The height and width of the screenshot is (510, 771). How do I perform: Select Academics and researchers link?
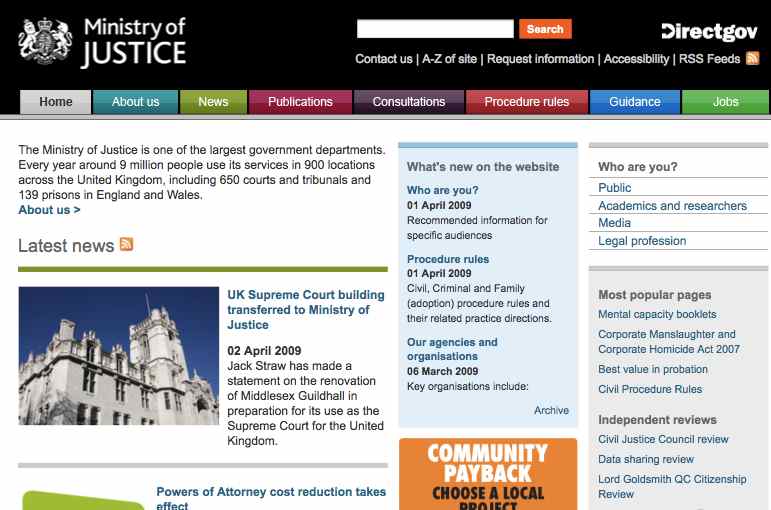[672, 206]
